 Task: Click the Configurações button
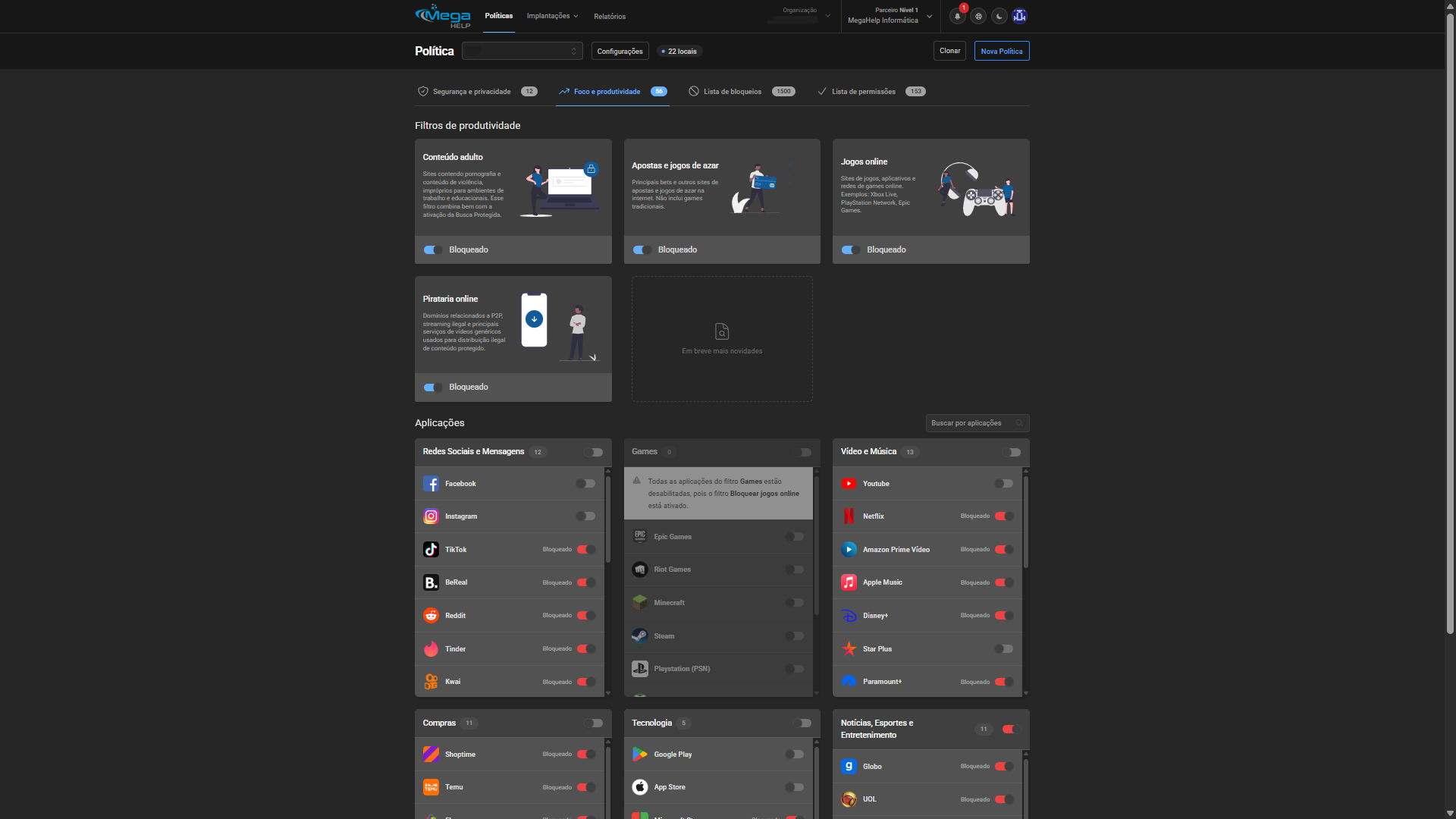point(620,51)
